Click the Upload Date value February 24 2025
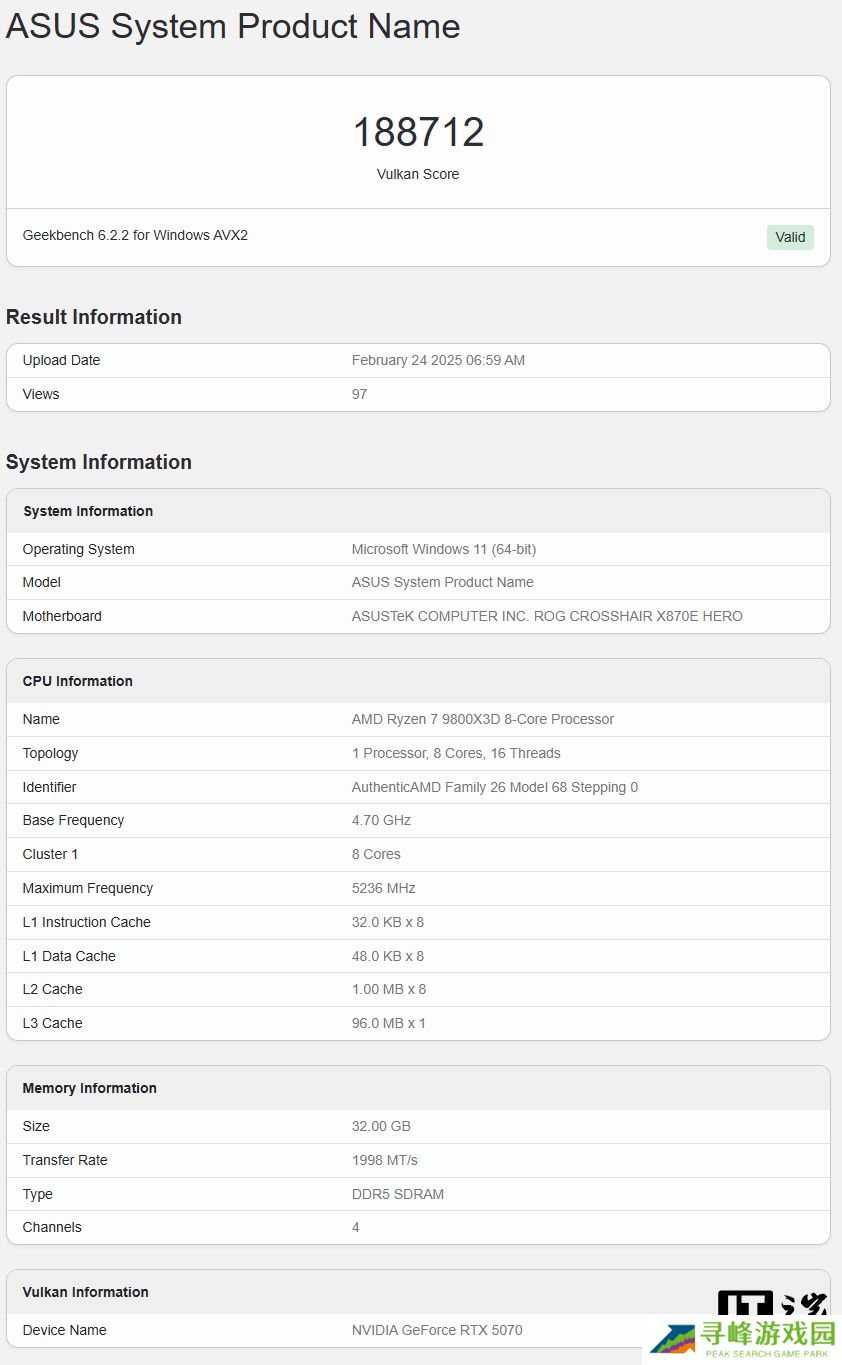Image resolution: width=842 pixels, height=1365 pixels. [438, 360]
